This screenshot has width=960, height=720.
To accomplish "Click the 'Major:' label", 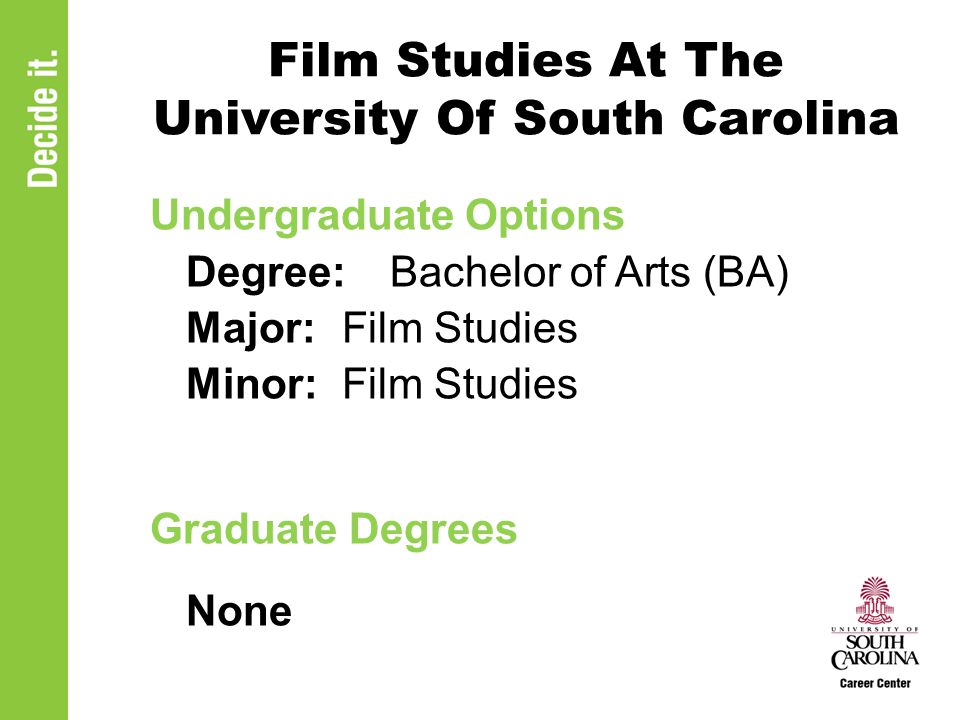I will pos(250,328).
